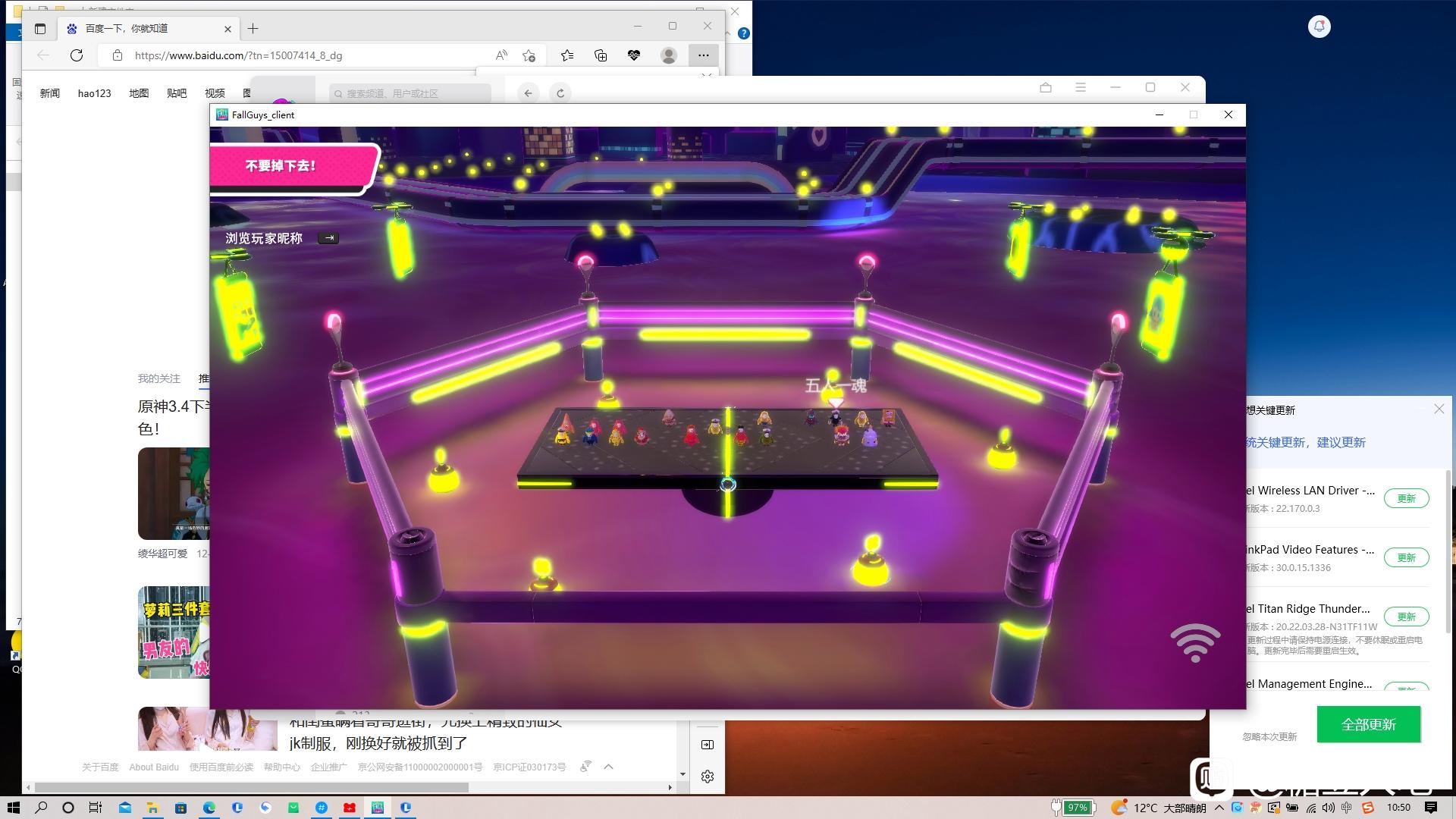Open About Baidu footer link
The width and height of the screenshot is (1456, 819).
pos(154,767)
